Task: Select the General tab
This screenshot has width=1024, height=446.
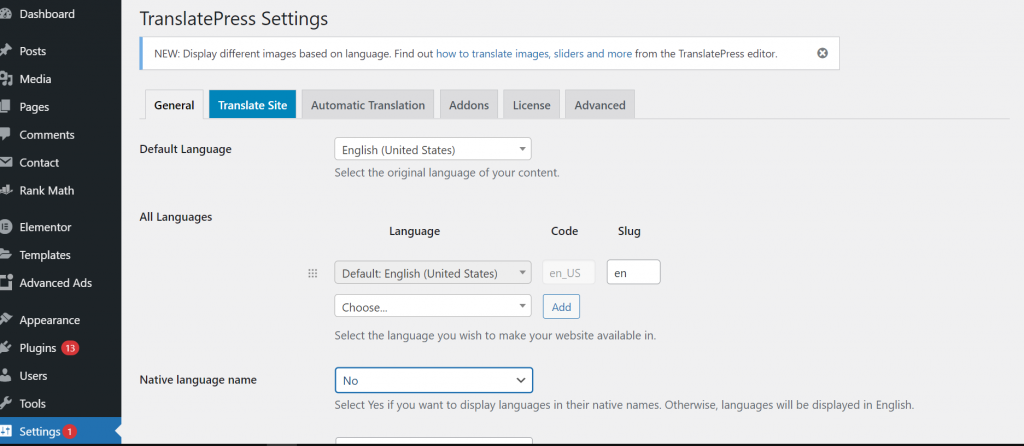Action: pos(174,105)
